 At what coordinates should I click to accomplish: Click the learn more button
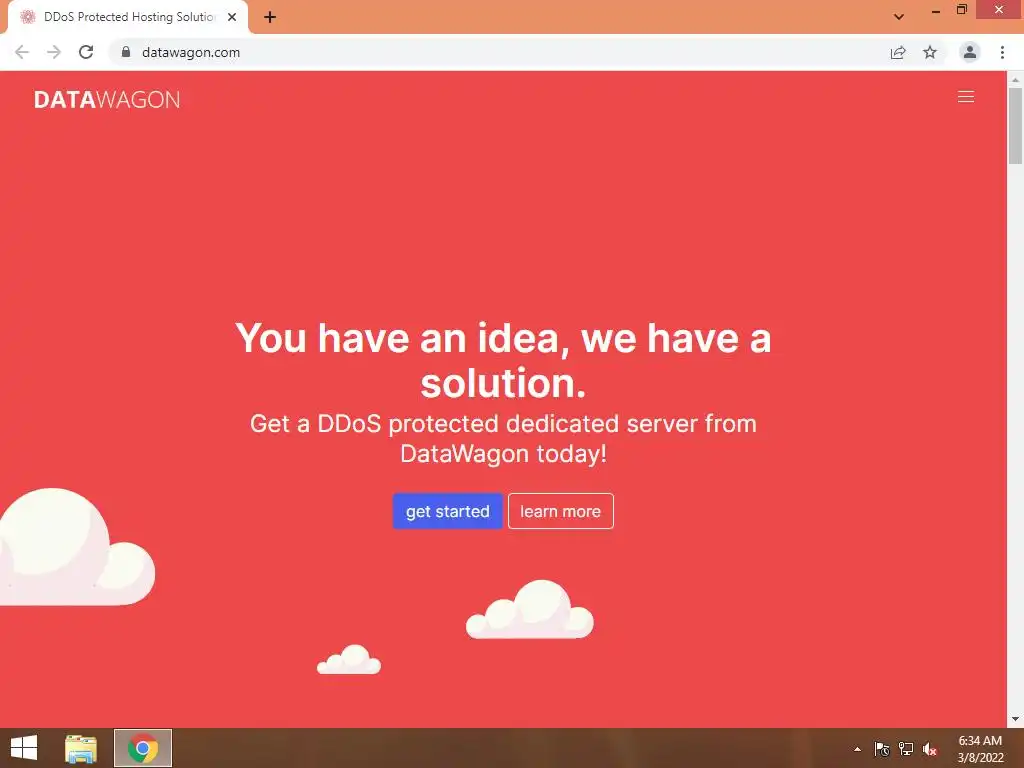560,511
